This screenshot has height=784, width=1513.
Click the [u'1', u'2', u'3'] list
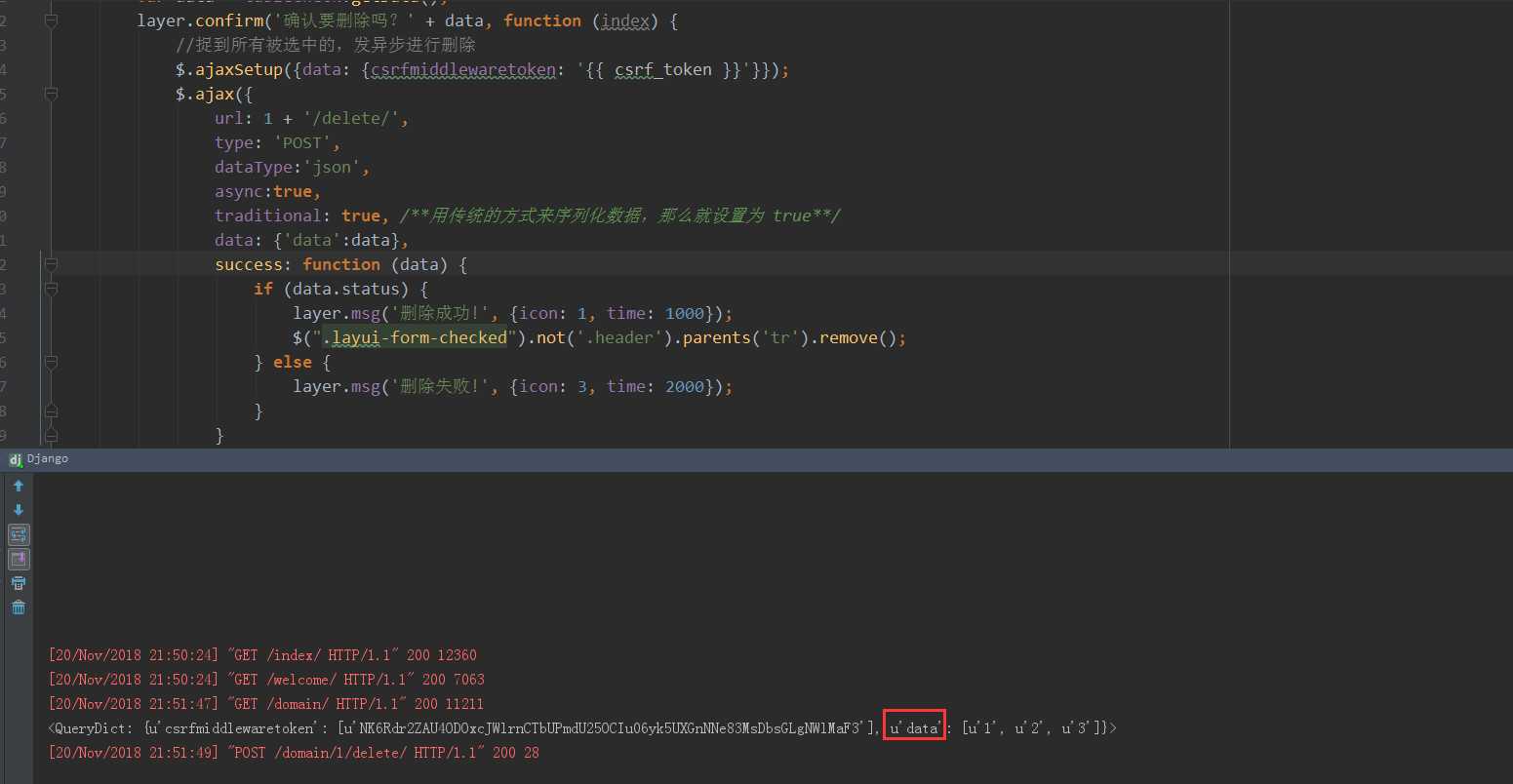tap(1031, 728)
